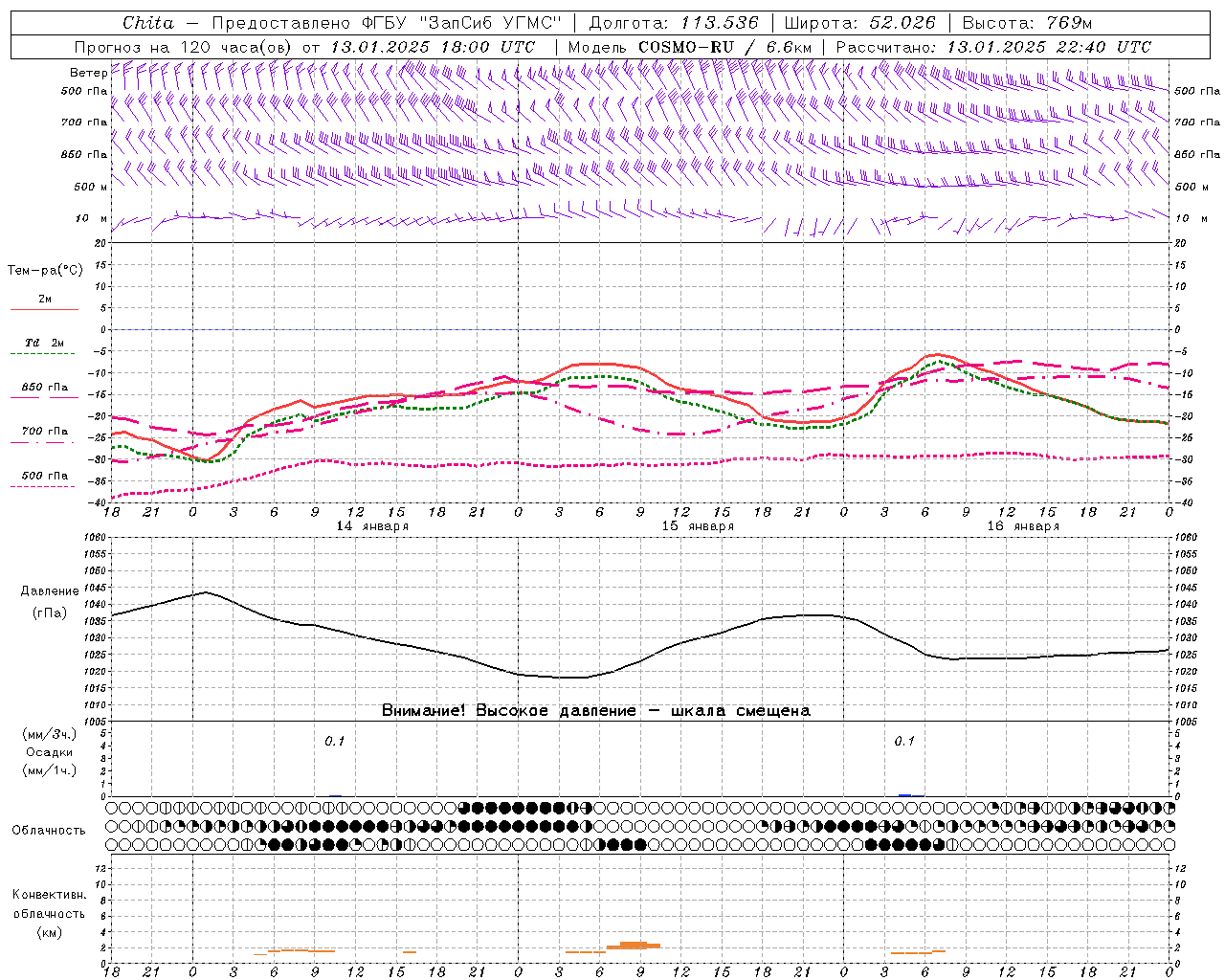Click the "Тем-ра(°C)" temperature axis title
Image resolution: width=1225 pixels, height=980 pixels.
(45, 271)
